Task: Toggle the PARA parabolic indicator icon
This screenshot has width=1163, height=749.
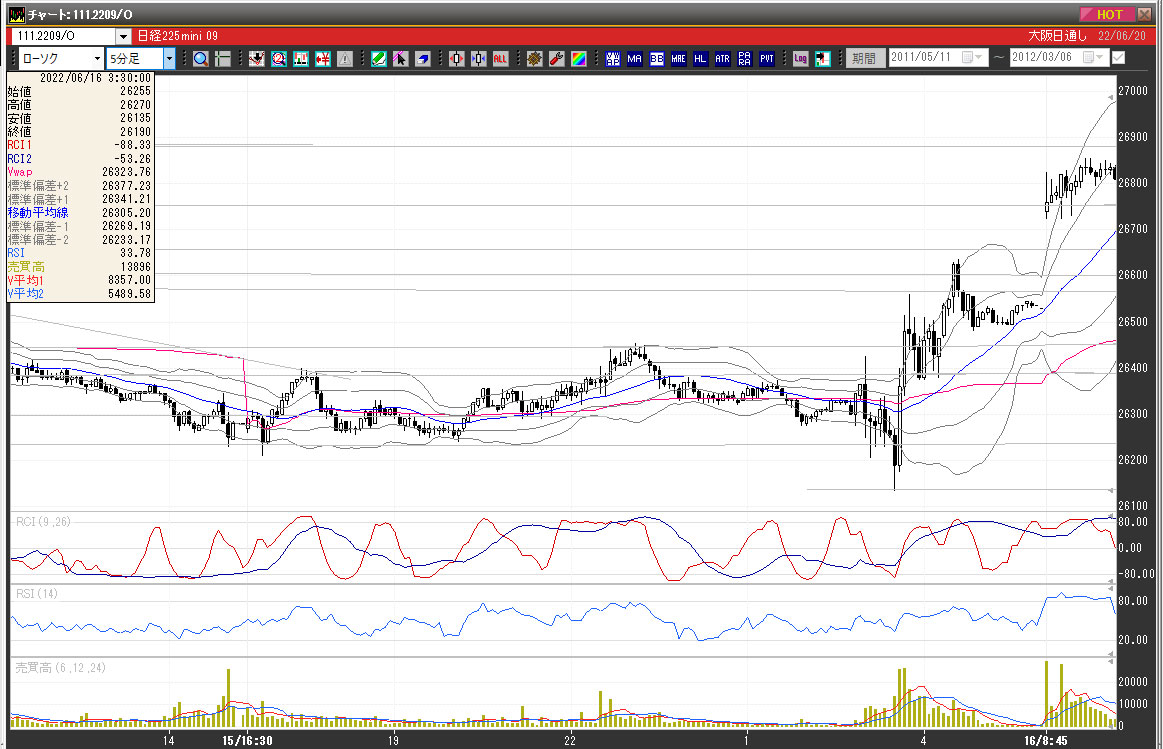Action: (x=745, y=59)
